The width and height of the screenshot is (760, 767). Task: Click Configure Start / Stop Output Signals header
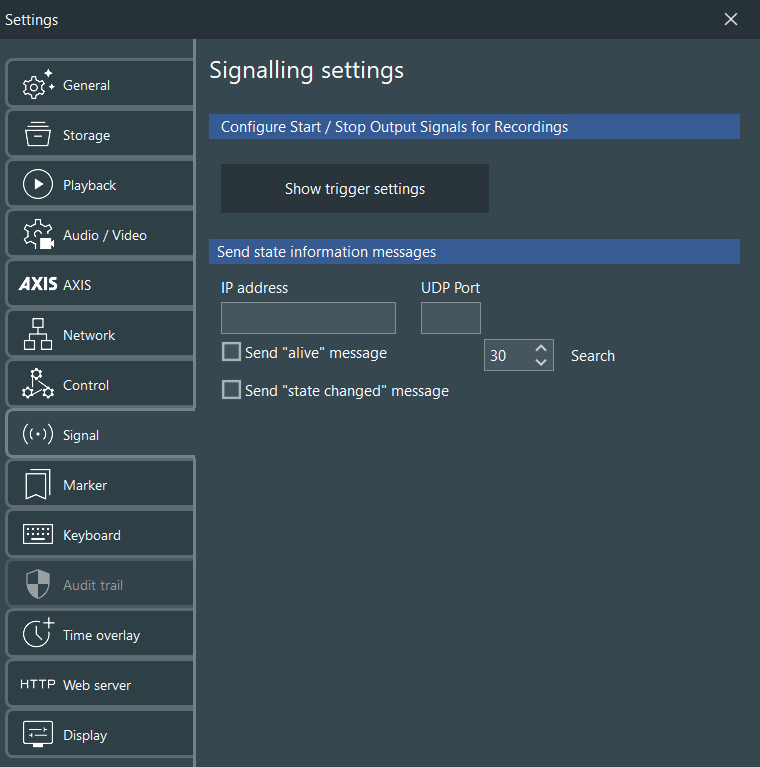tap(474, 127)
